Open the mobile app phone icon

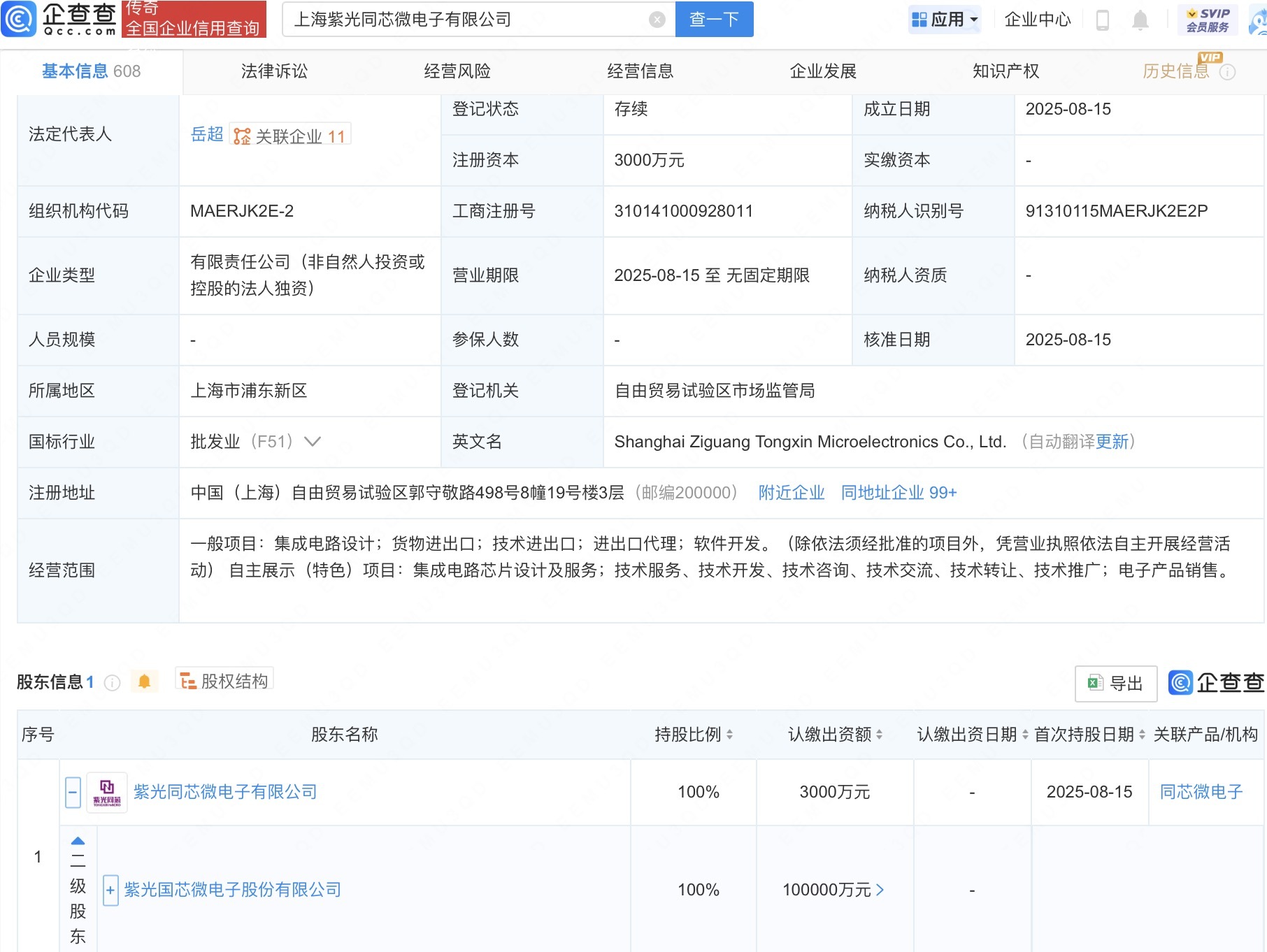tap(1102, 20)
